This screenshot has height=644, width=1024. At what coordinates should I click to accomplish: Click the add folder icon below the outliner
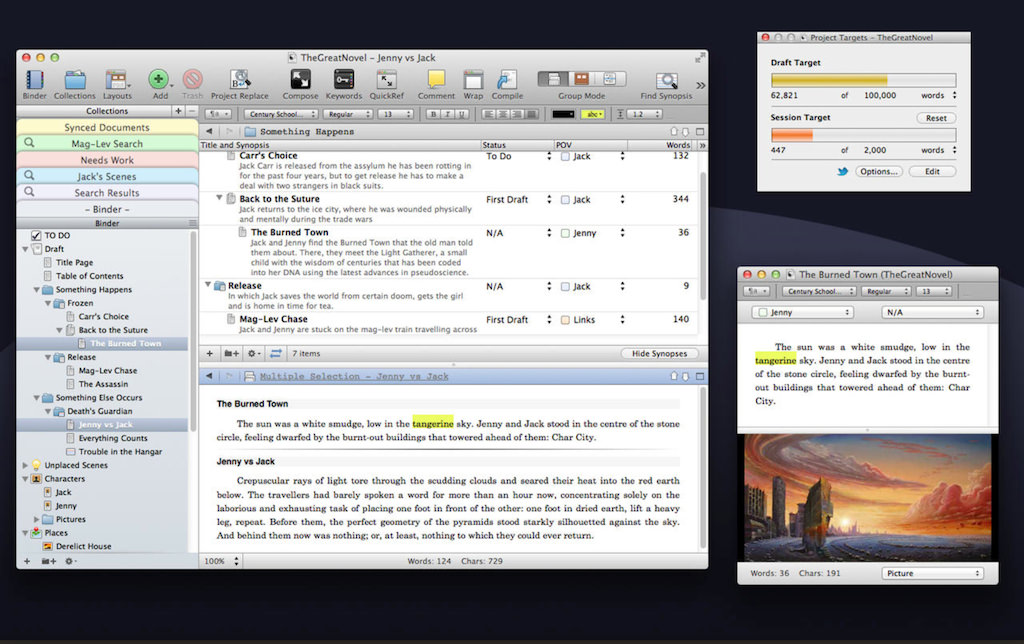pyautogui.click(x=231, y=353)
